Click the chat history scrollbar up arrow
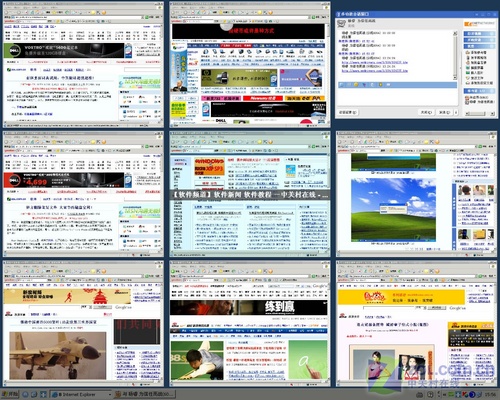500x400 pixels. point(455,33)
